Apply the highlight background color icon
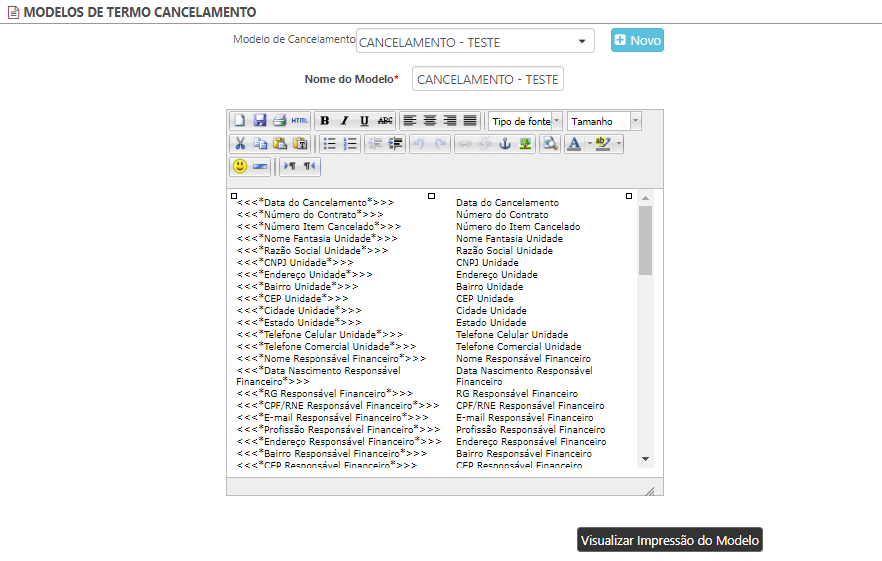 603,143
